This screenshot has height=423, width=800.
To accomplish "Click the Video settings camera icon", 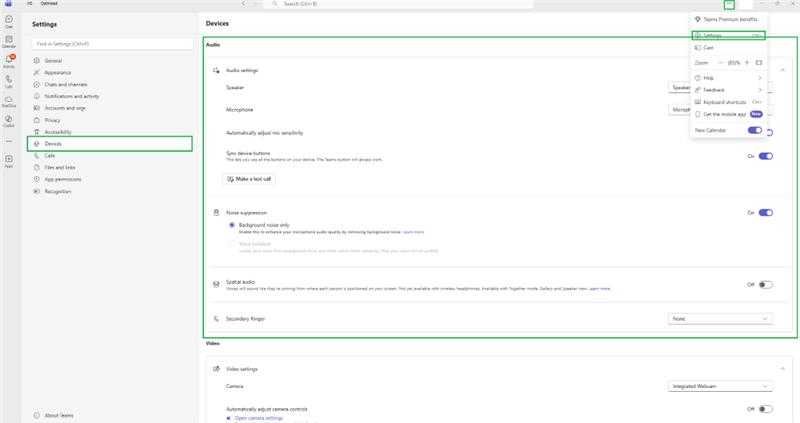I will point(216,368).
